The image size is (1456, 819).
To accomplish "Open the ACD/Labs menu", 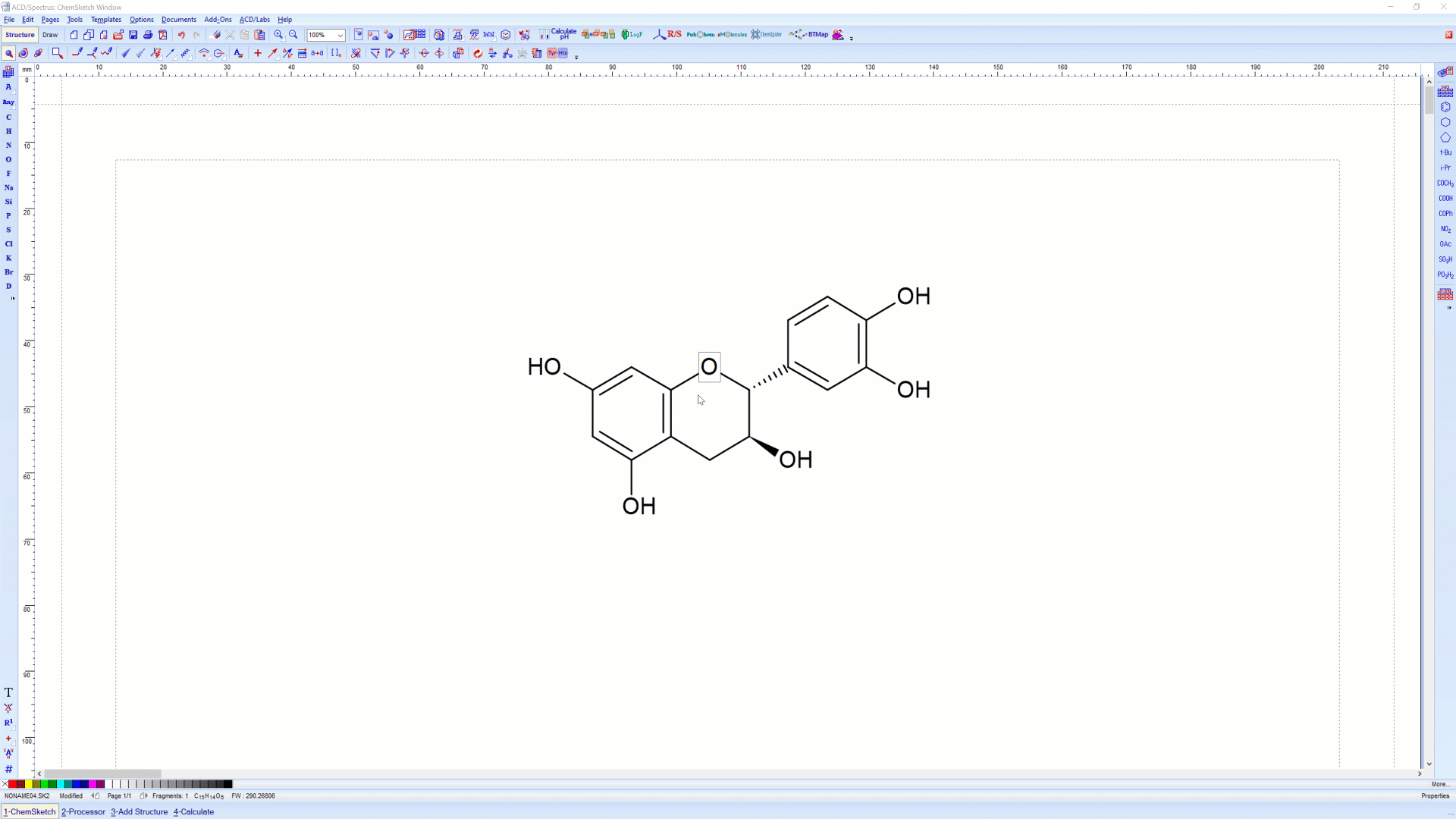I will pos(255,20).
